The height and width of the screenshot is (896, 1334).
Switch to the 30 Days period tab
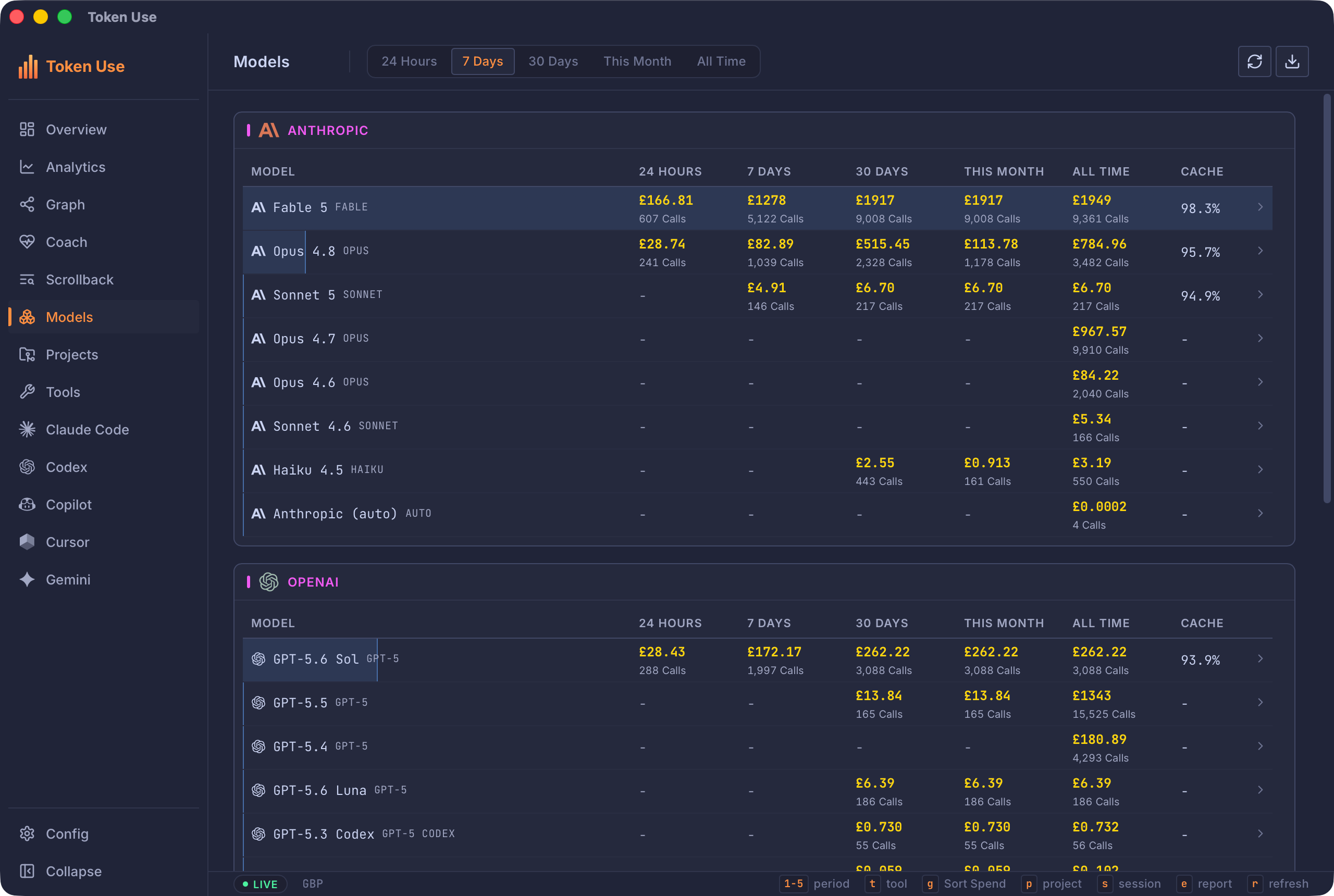coord(553,61)
